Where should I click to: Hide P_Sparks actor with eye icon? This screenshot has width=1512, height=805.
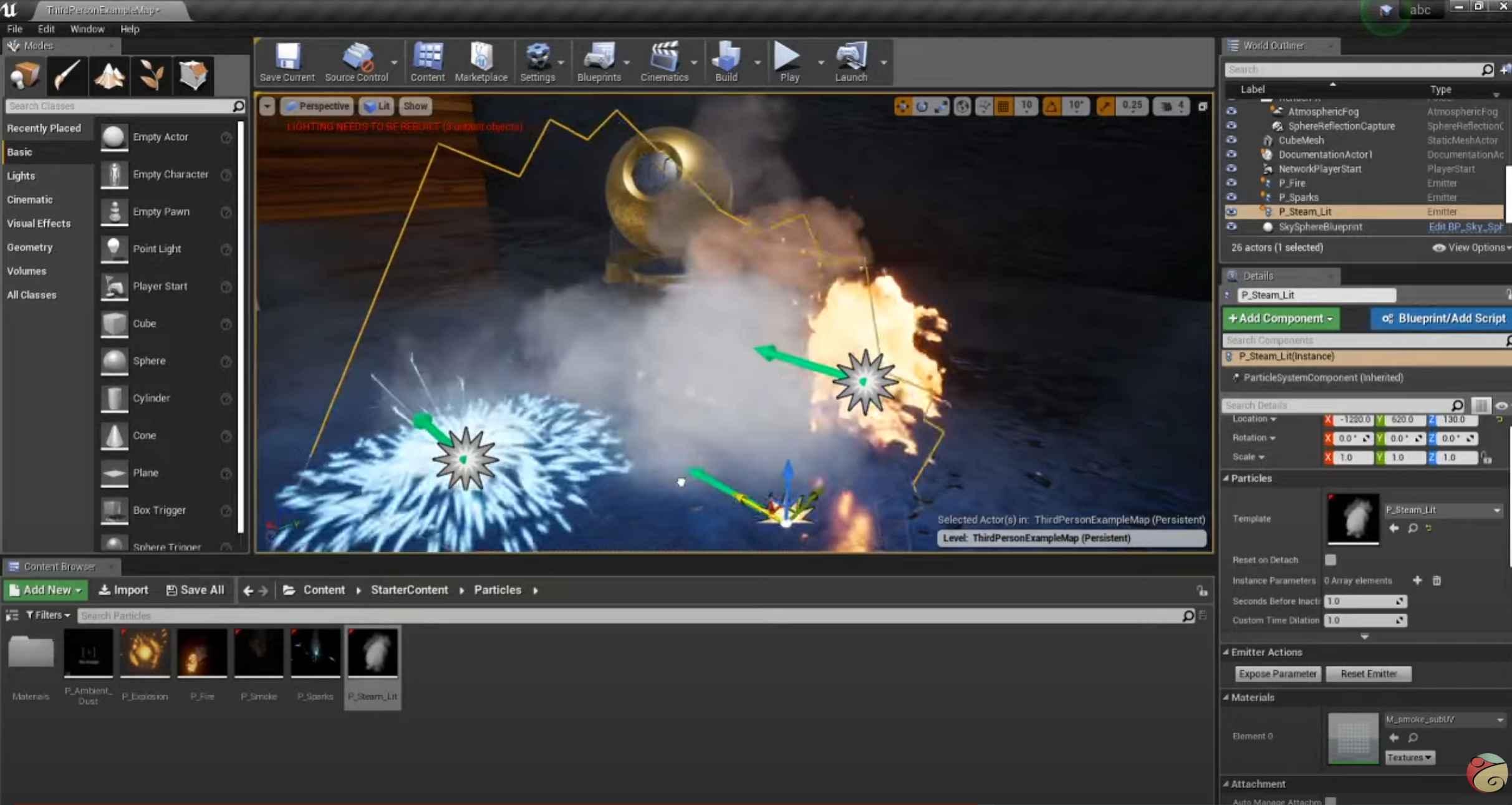pos(1231,198)
